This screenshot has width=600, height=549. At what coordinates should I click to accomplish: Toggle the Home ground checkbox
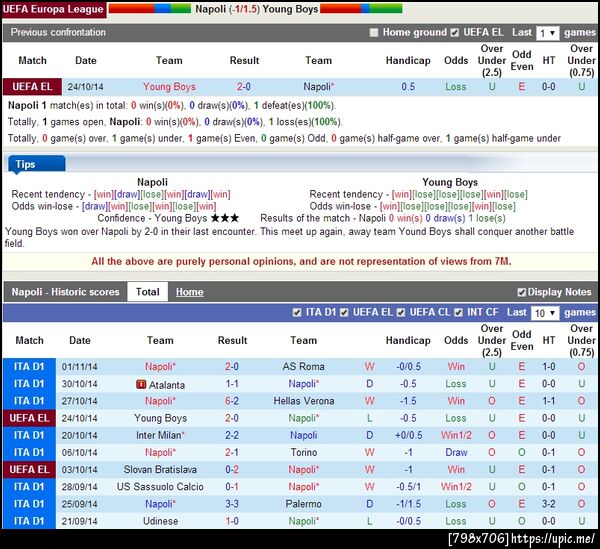point(374,33)
